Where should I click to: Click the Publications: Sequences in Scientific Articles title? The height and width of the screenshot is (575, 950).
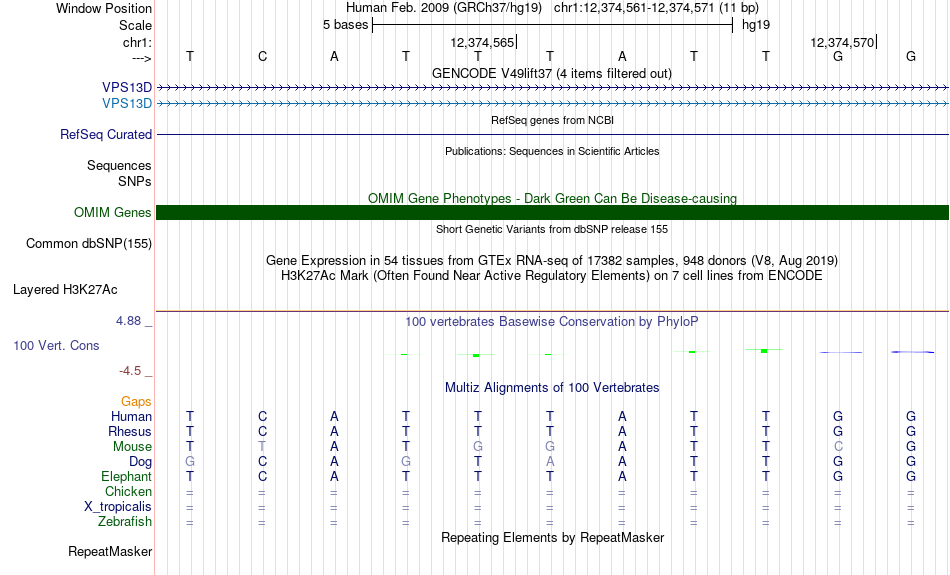click(x=552, y=151)
